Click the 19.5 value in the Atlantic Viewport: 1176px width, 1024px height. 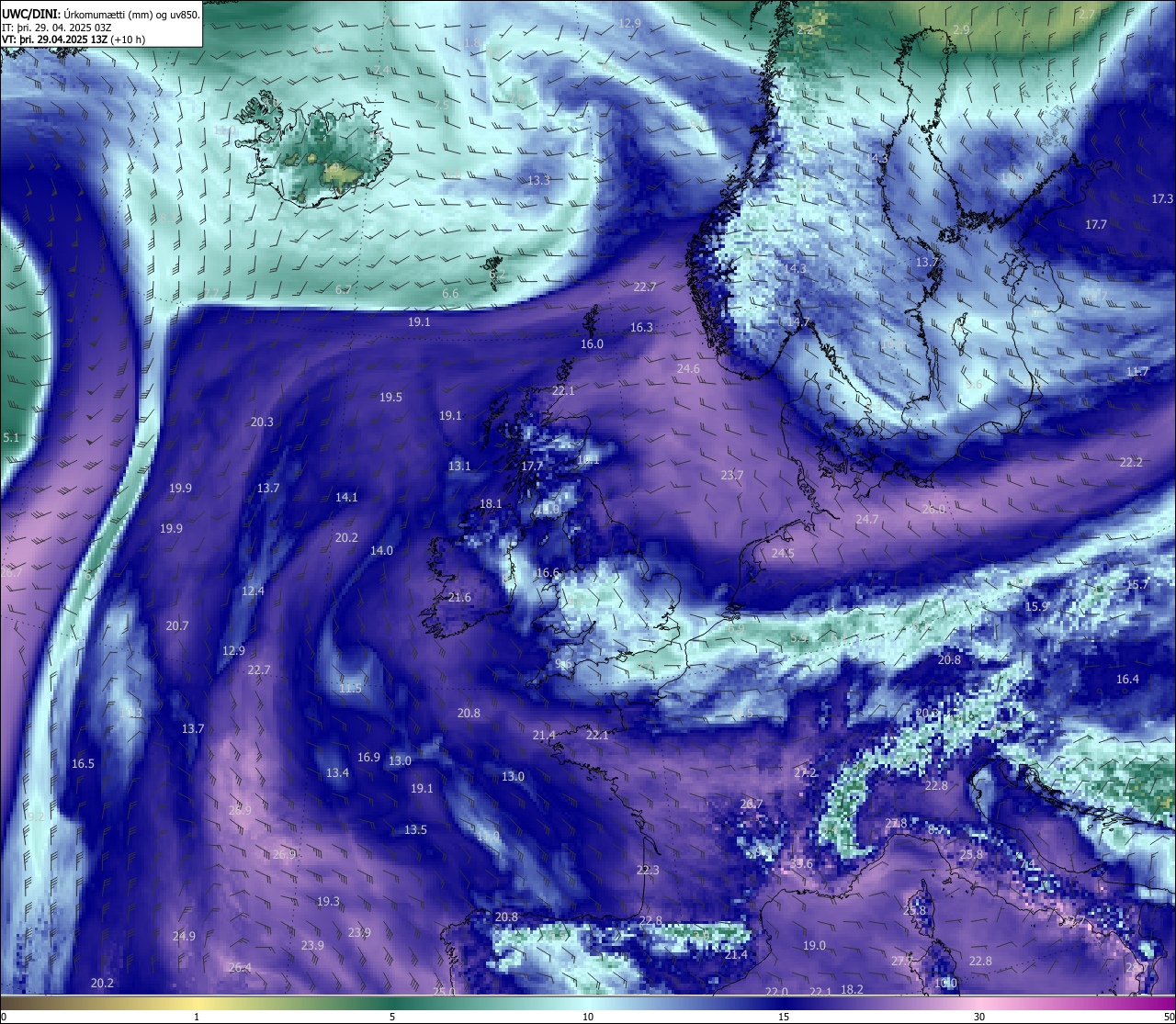click(390, 398)
